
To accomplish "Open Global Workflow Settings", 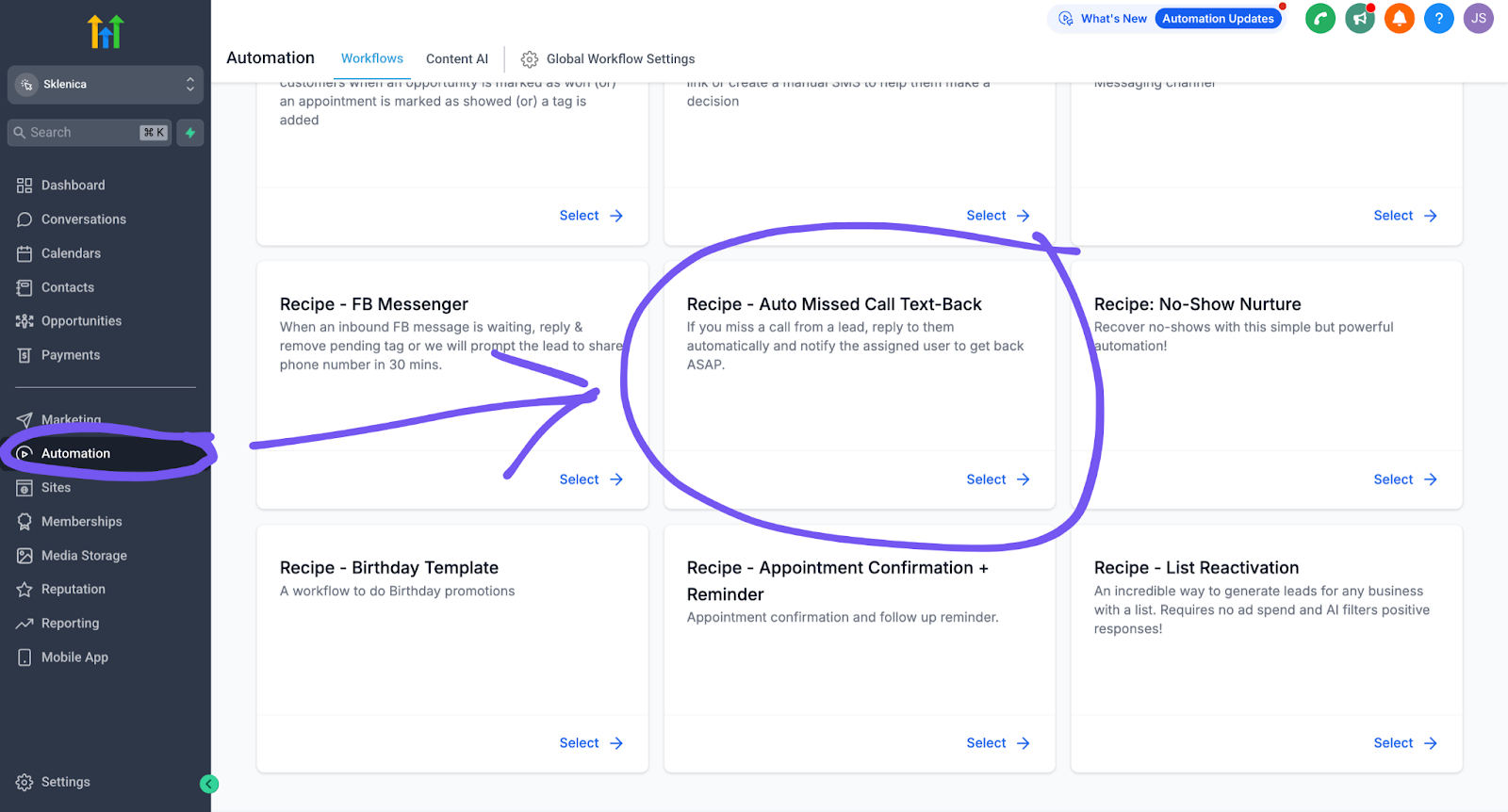I will point(608,58).
